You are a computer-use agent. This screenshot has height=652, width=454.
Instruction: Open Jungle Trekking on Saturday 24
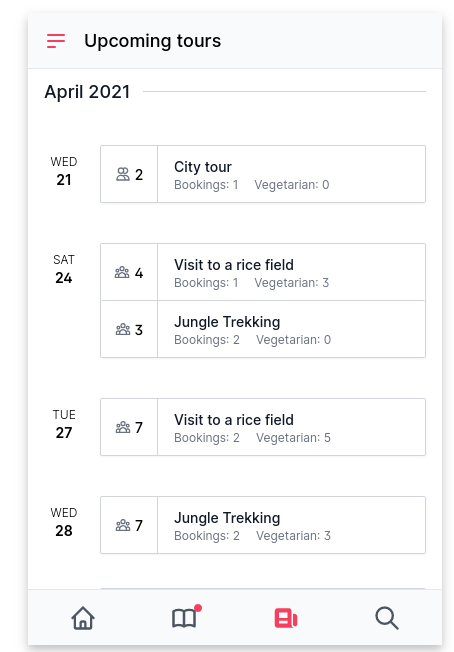coord(263,329)
